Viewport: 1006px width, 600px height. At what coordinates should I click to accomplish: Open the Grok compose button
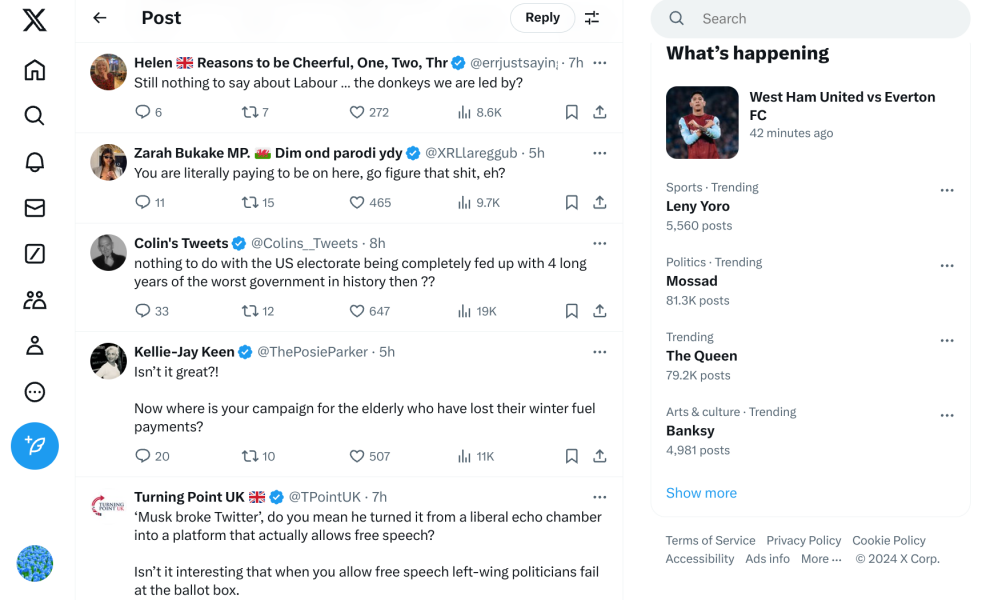click(34, 446)
